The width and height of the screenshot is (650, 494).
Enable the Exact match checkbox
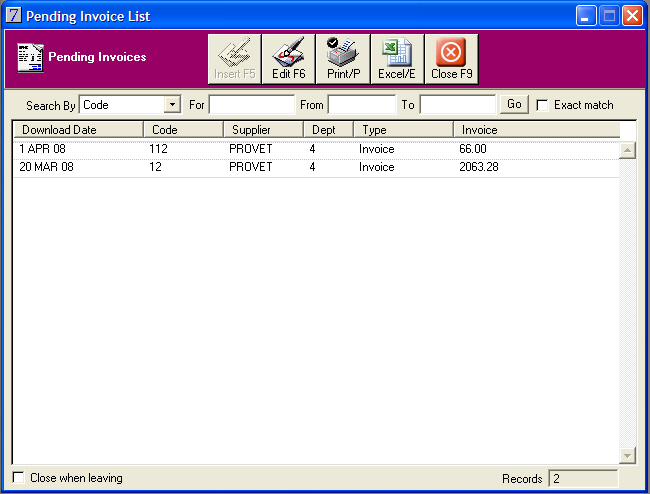tap(542, 105)
